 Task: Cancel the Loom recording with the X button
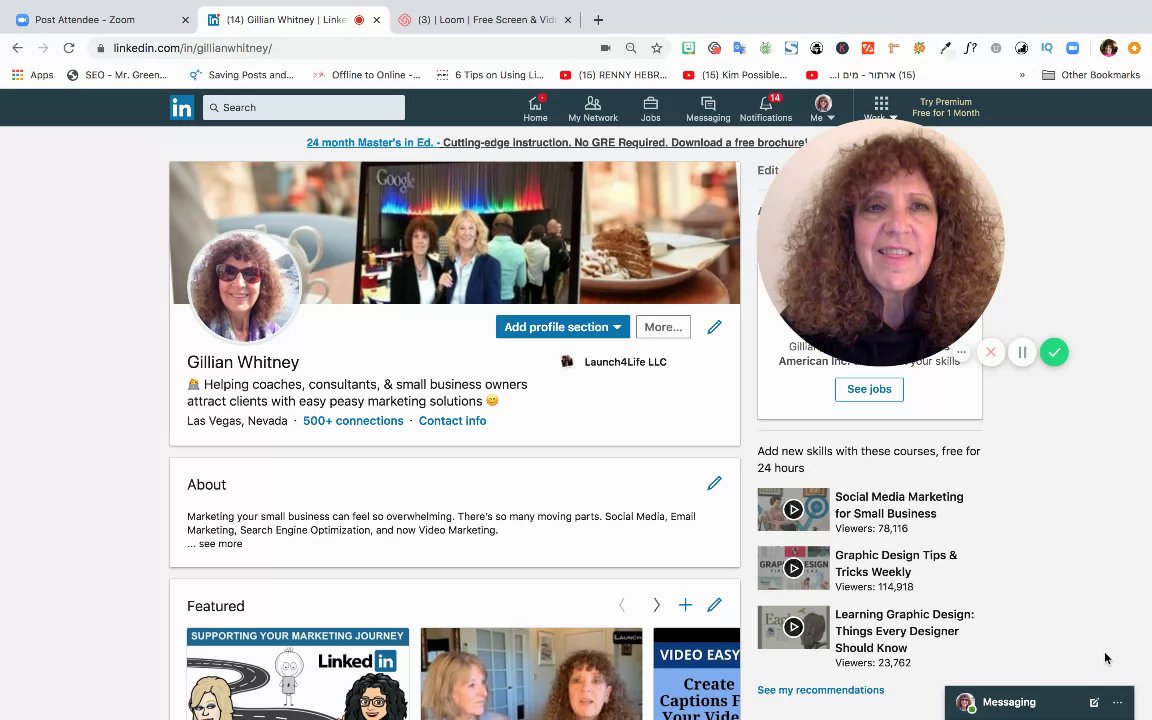990,353
